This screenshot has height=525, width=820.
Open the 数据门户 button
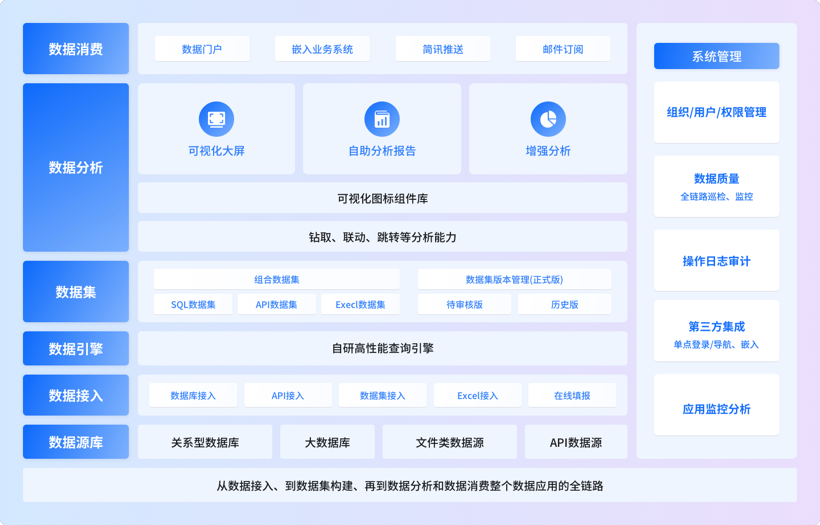(x=202, y=49)
